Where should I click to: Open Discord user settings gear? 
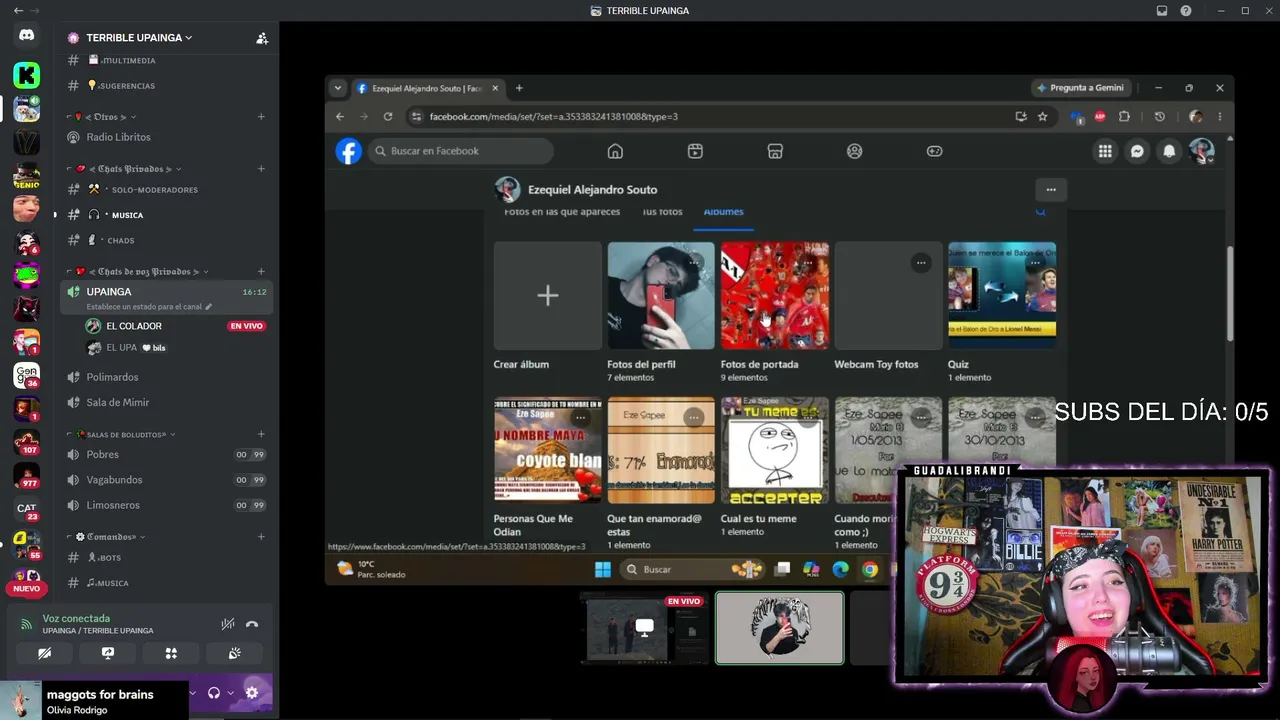(252, 693)
